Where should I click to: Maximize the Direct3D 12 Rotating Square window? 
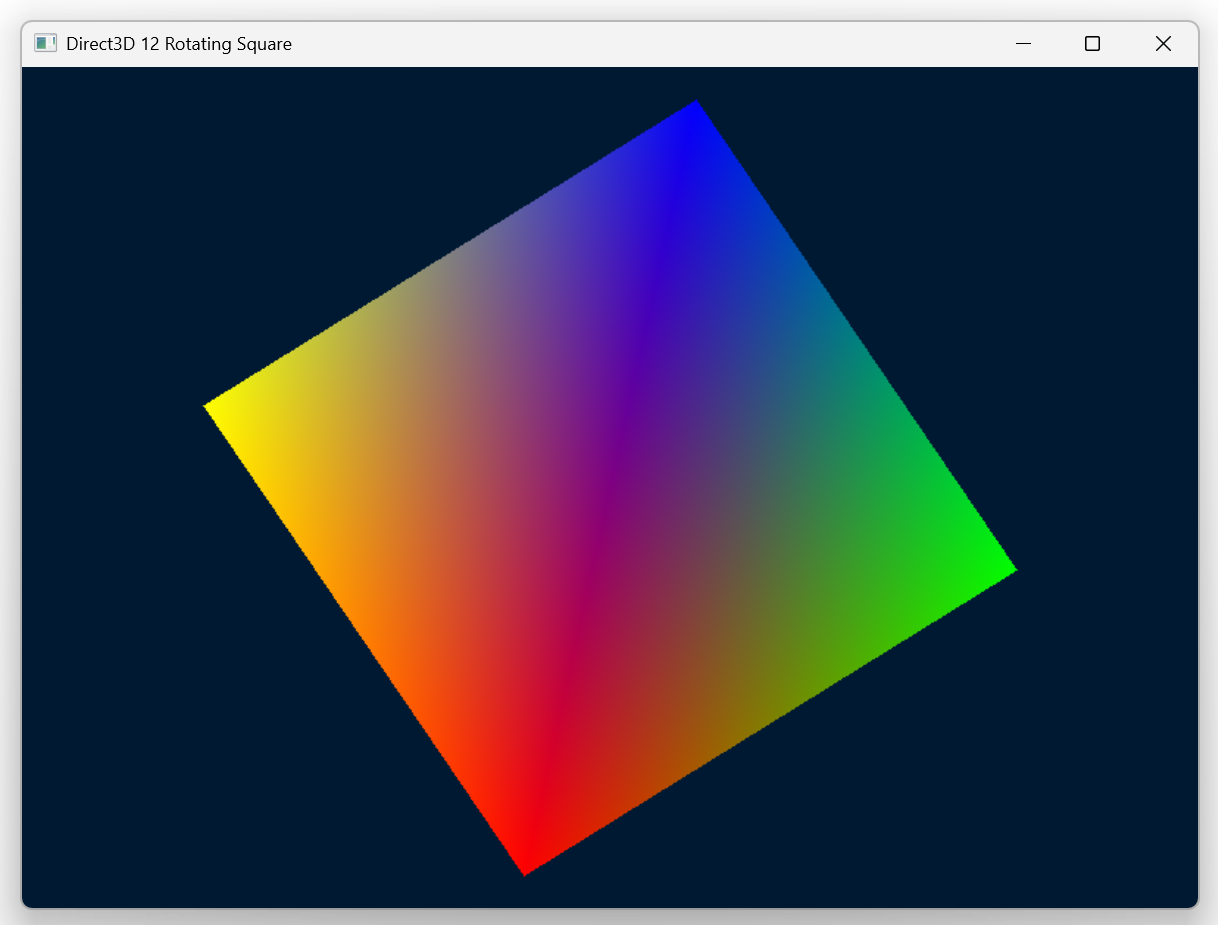click(x=1093, y=43)
